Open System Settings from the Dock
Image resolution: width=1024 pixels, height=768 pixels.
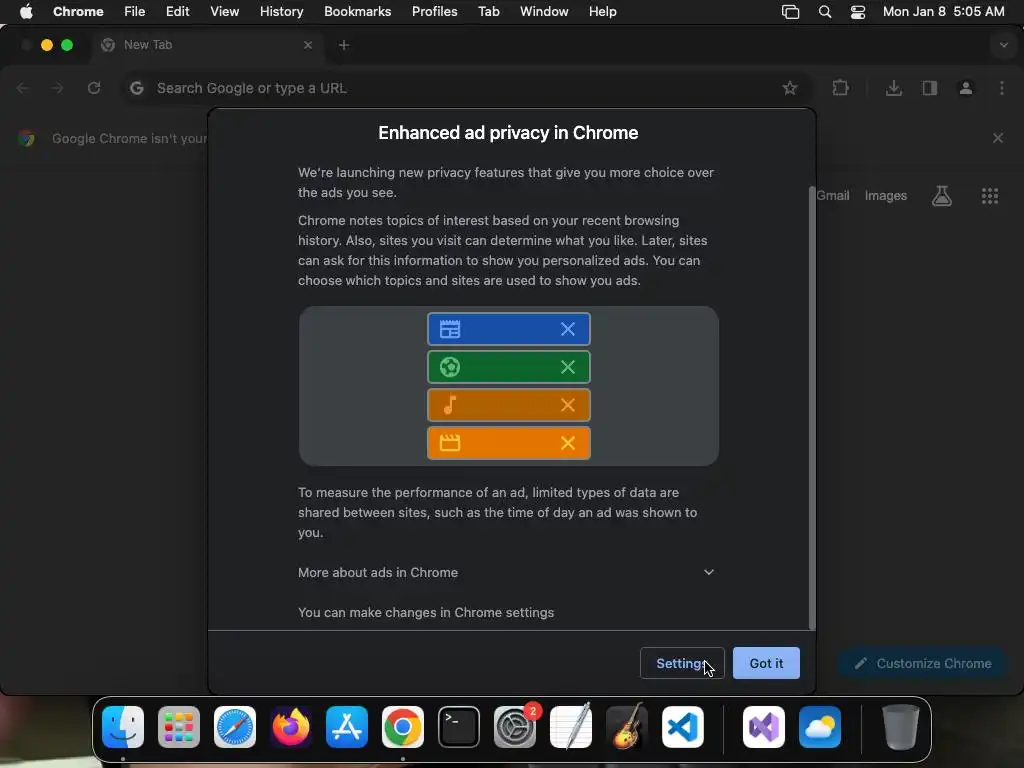coord(515,727)
